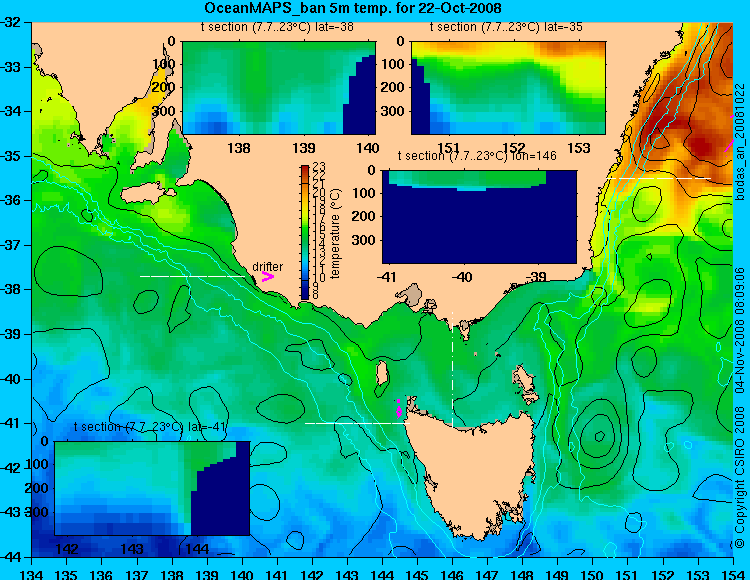This screenshot has width=750, height=580.
Task: Click the vertical dashed section line at longitude 146
Action: coord(452,369)
